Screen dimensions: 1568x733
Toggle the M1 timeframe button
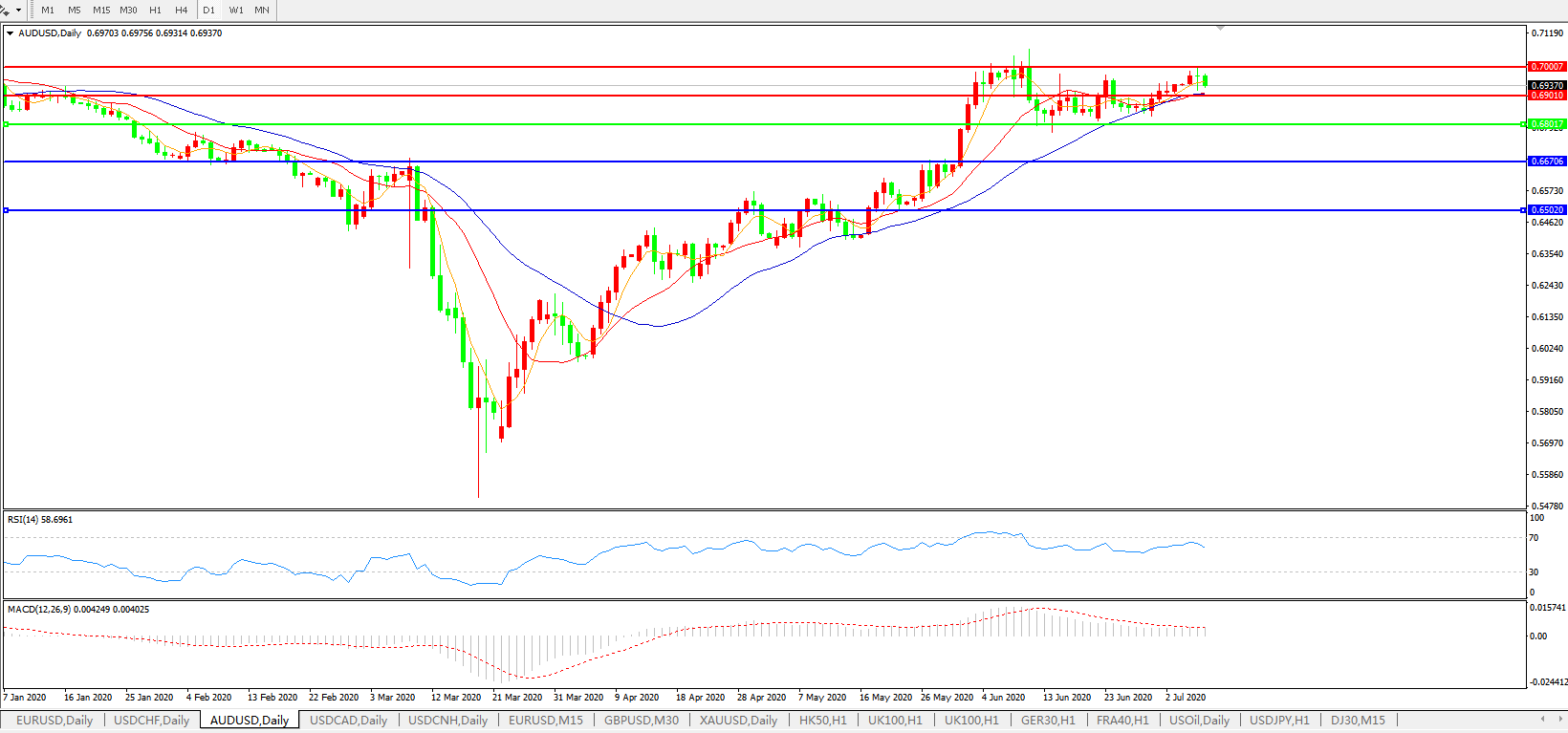(x=48, y=10)
